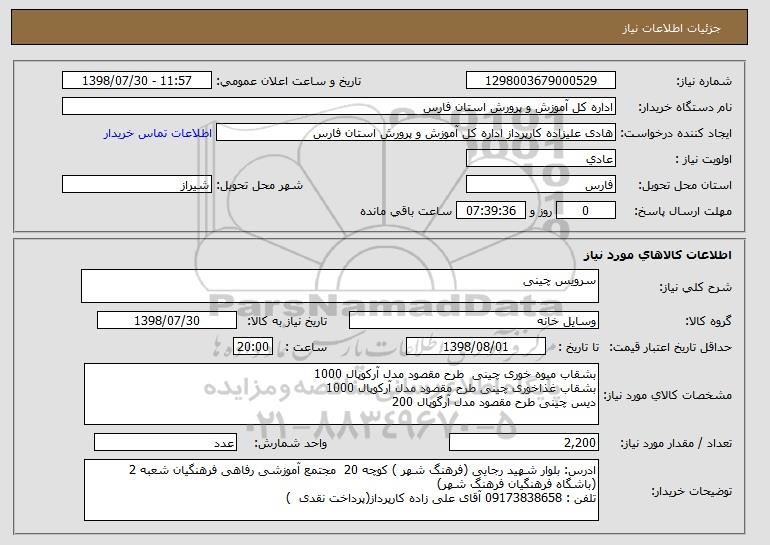Click the specification line بشقاب میوه خوری چینی
Viewport: 770px width, 545px height.
click(455, 374)
